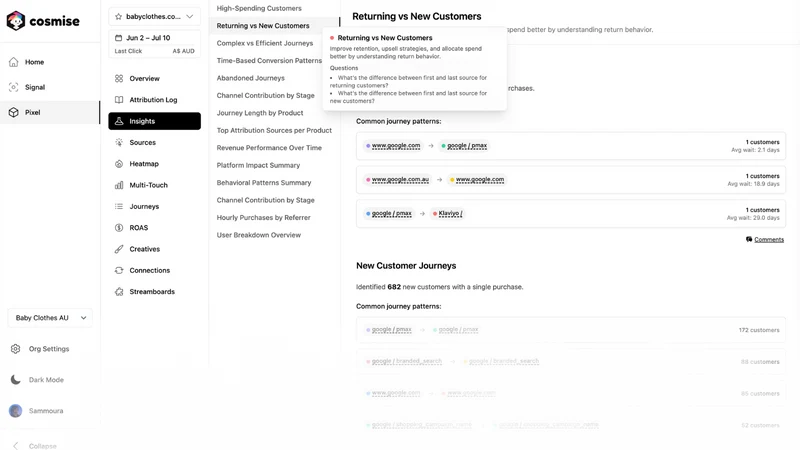Click the Streamboards icon
The width and height of the screenshot is (800, 450).
click(119, 292)
